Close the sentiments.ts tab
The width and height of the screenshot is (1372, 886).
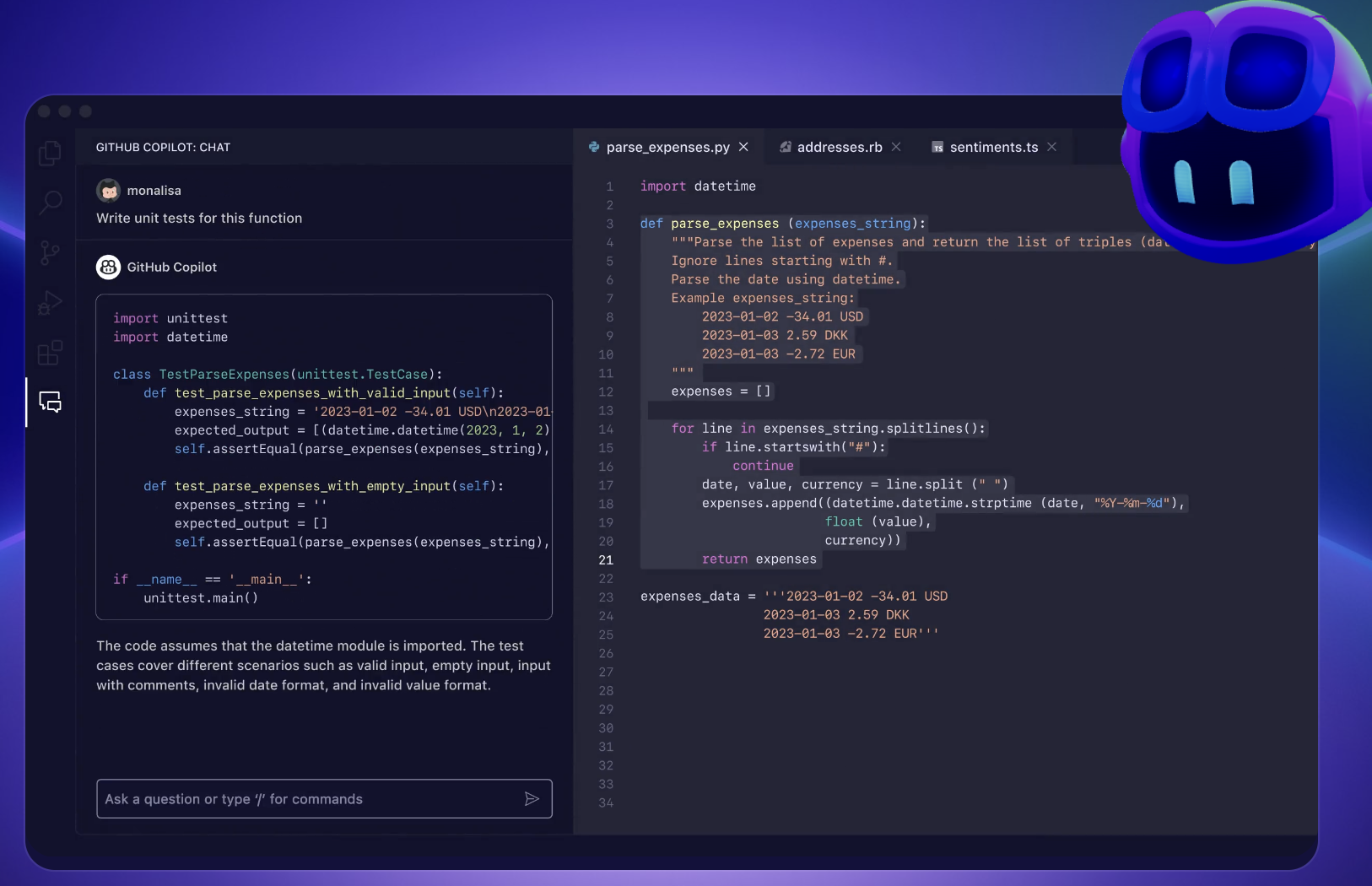(1051, 147)
